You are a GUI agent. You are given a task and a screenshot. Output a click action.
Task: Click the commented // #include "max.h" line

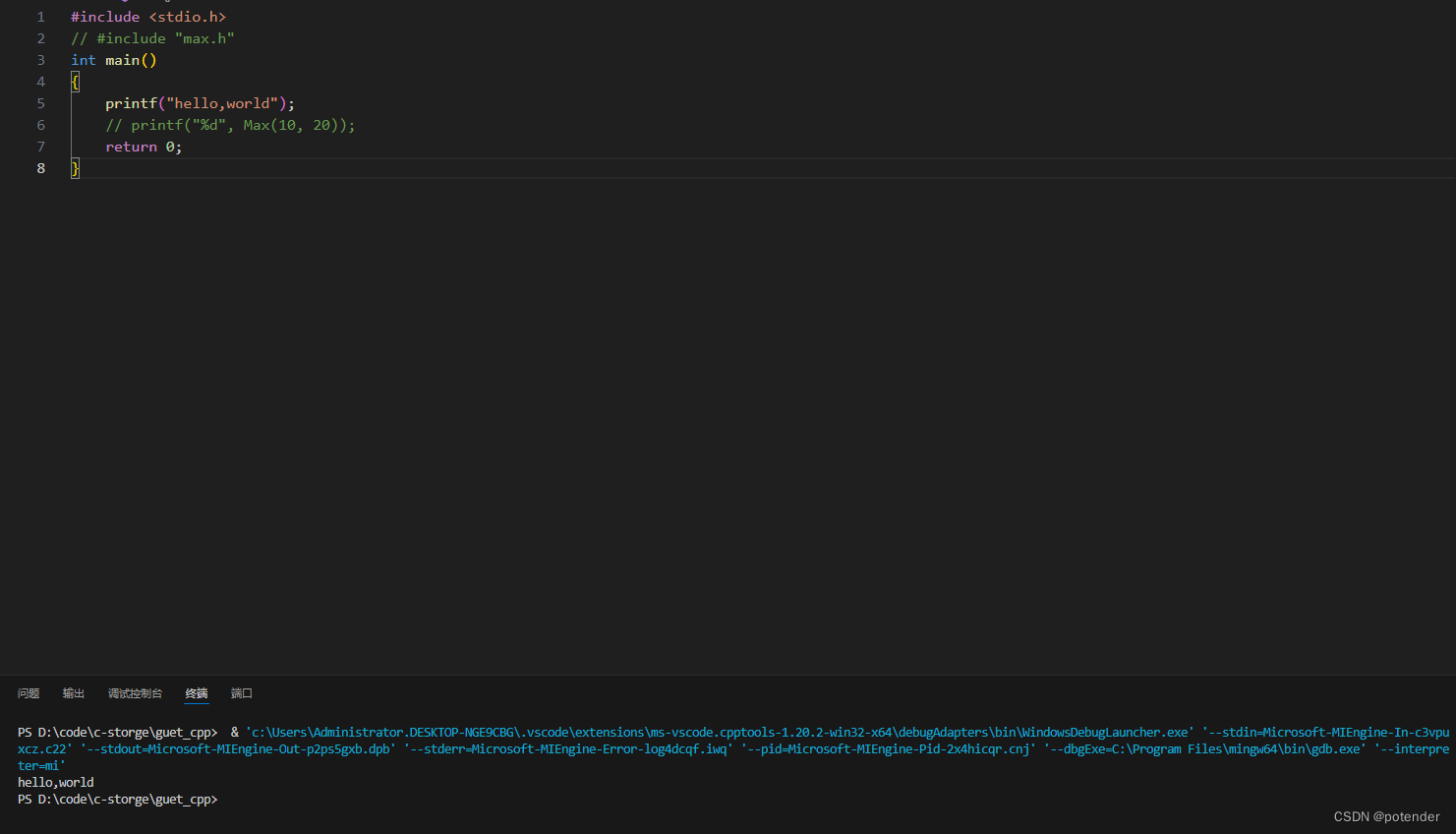pyautogui.click(x=151, y=38)
